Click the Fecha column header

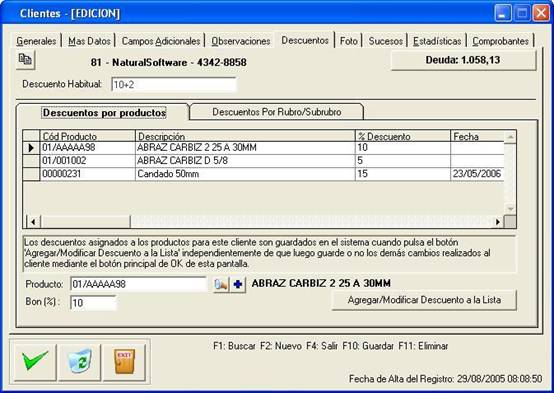click(x=477, y=136)
